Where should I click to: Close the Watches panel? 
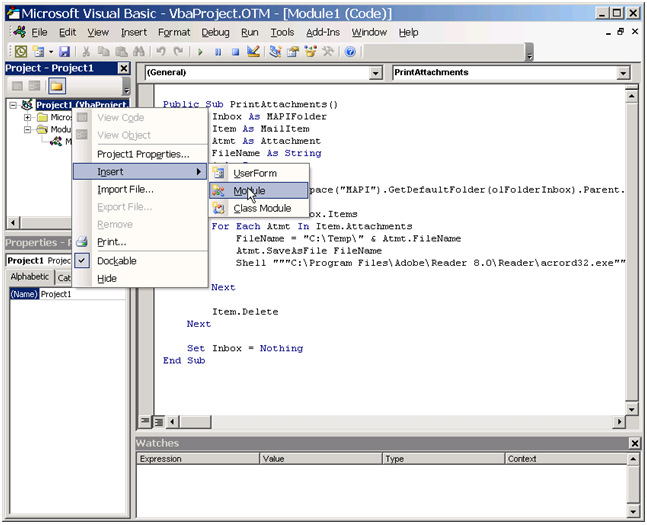point(635,443)
